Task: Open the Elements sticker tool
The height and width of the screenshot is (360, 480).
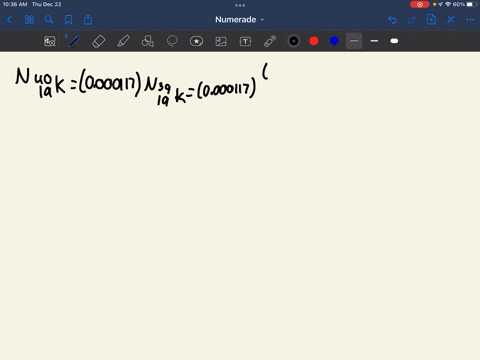Action: (196, 41)
